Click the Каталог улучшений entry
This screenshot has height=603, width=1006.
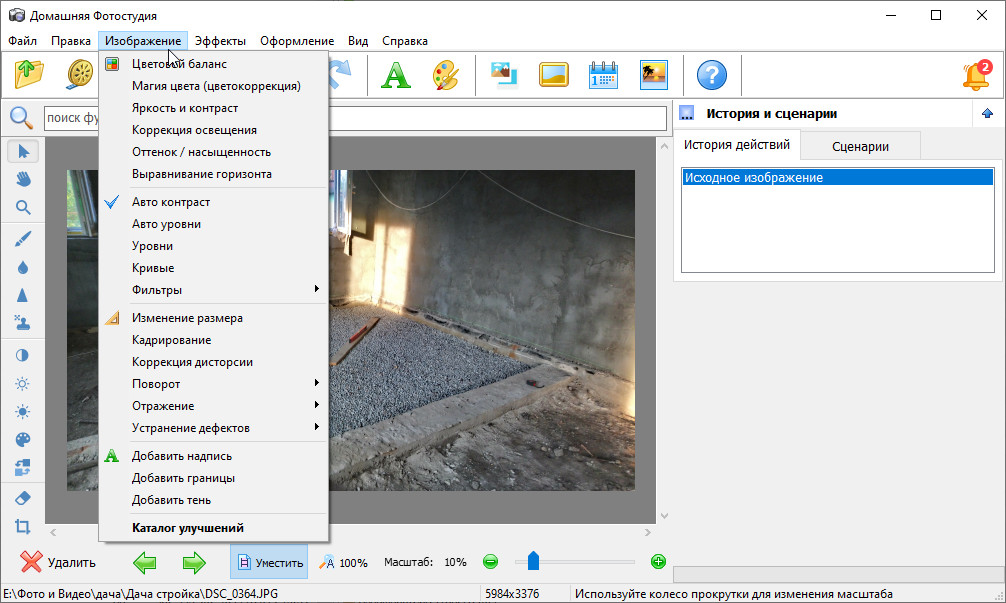(x=188, y=528)
